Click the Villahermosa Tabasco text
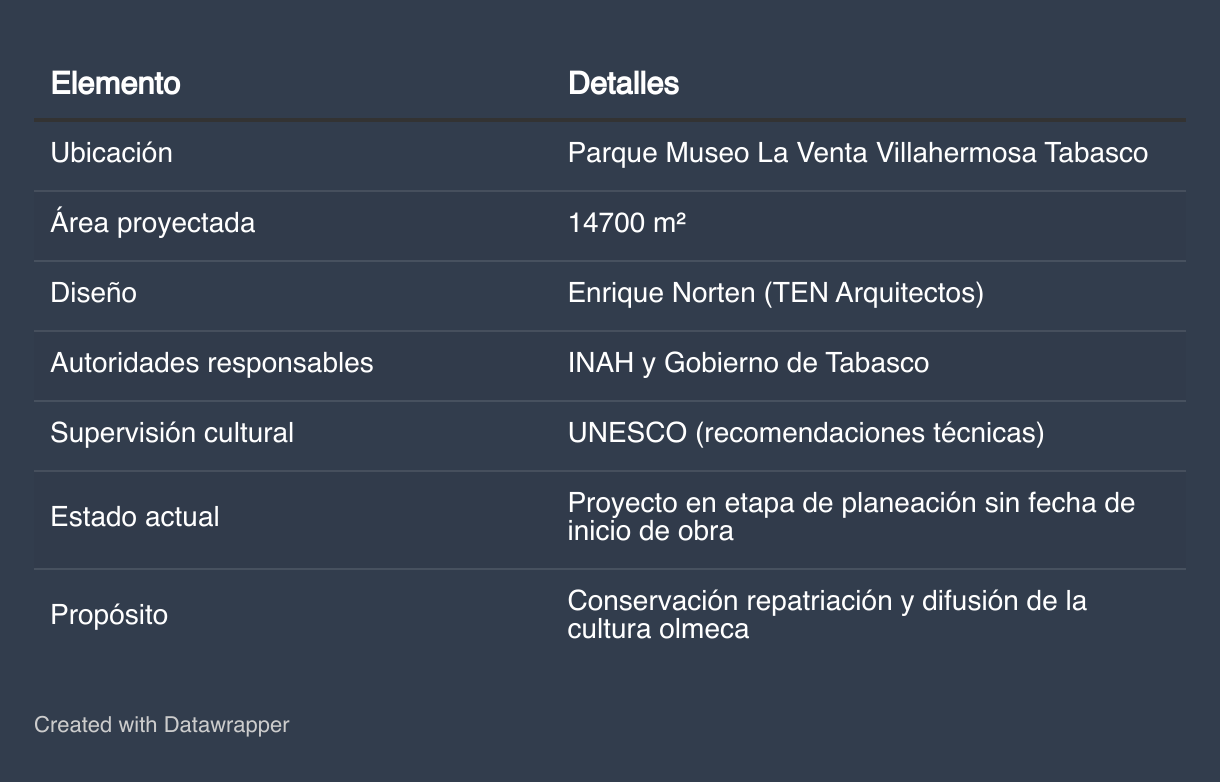The width and height of the screenshot is (1220, 782). (1012, 153)
